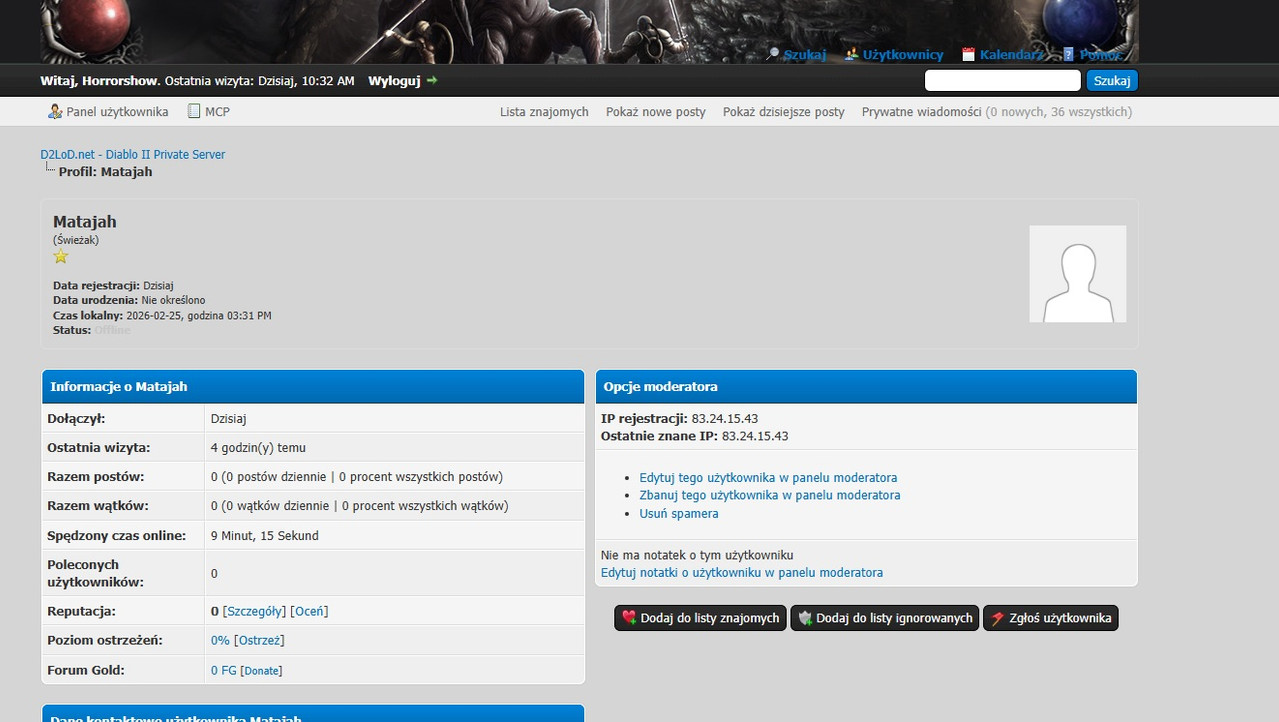Image resolution: width=1279 pixels, height=722 pixels.
Task: Select Pokaż nowe posty
Action: tap(656, 112)
